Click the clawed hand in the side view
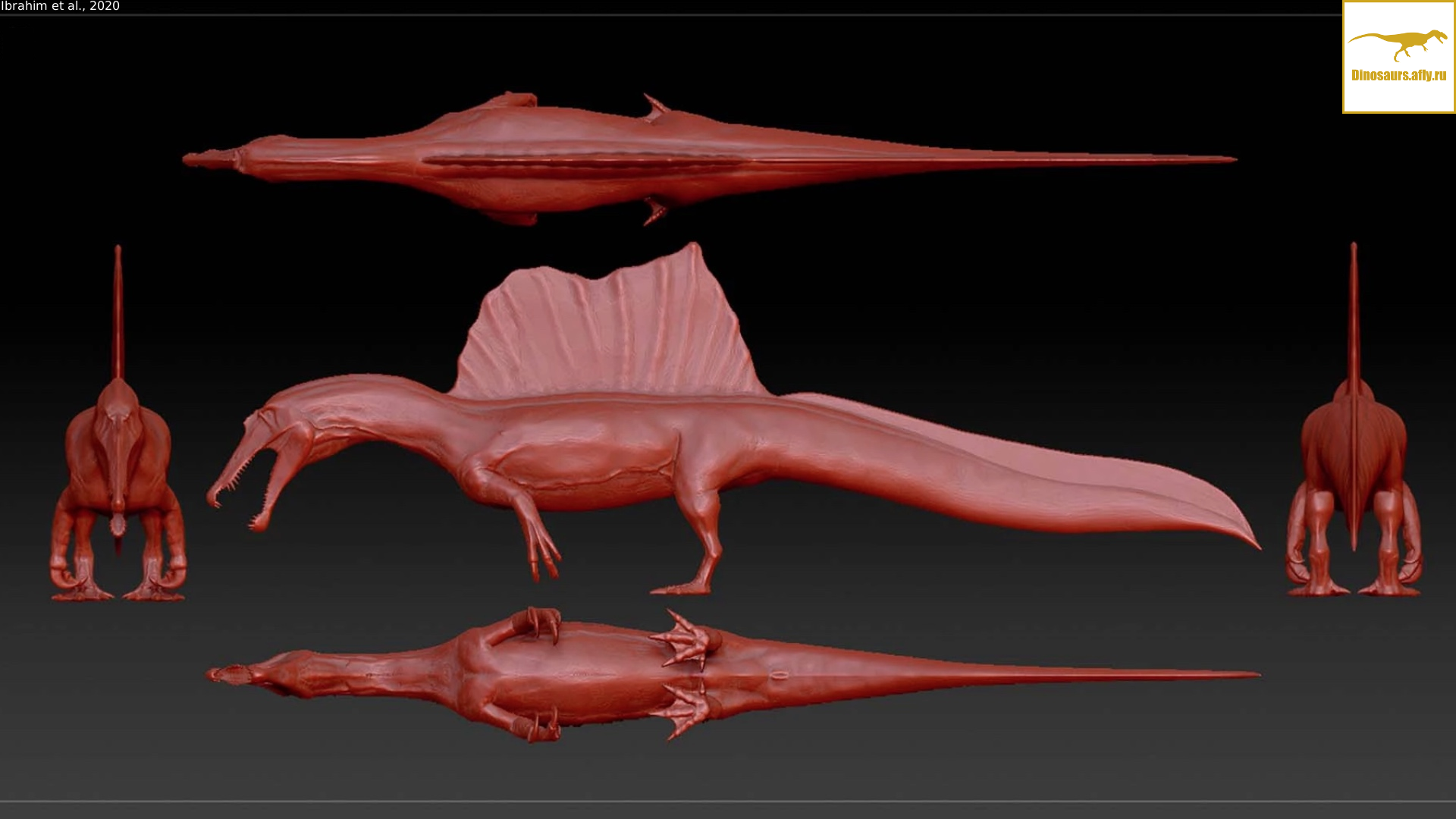 pos(544,555)
